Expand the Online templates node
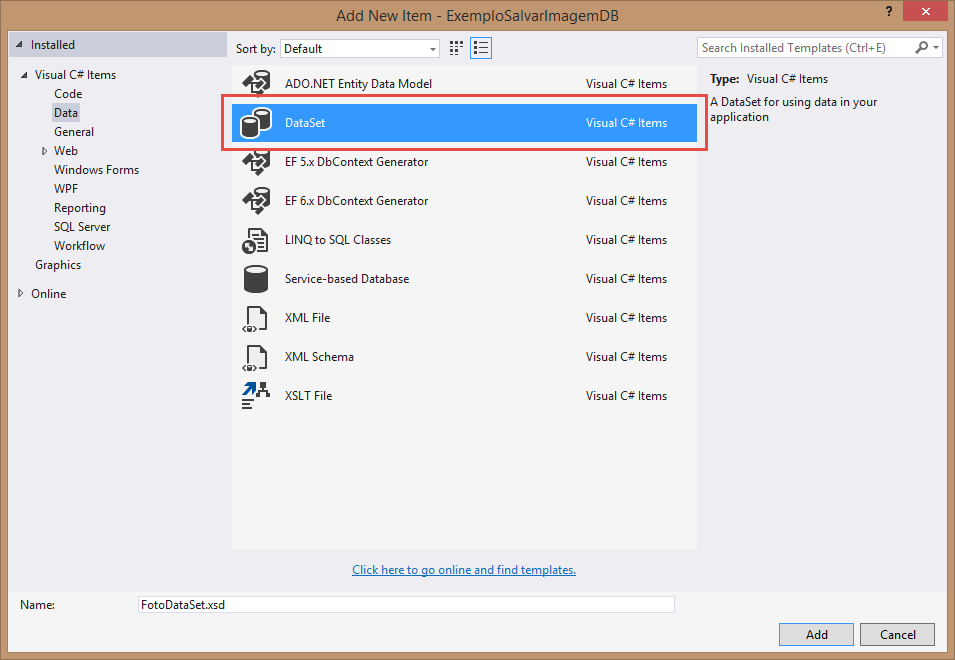The height and width of the screenshot is (660, 955). tap(21, 294)
